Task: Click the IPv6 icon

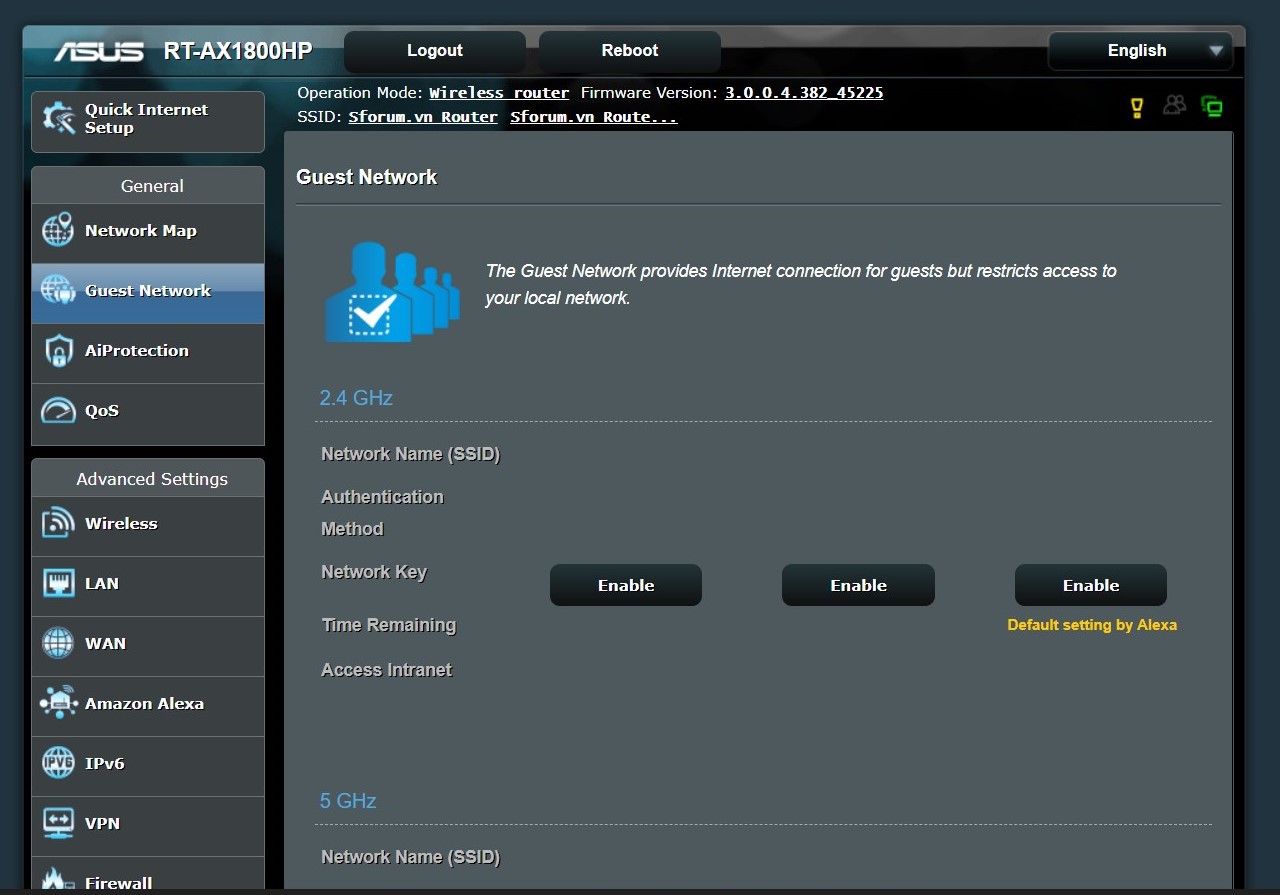Action: tap(58, 763)
